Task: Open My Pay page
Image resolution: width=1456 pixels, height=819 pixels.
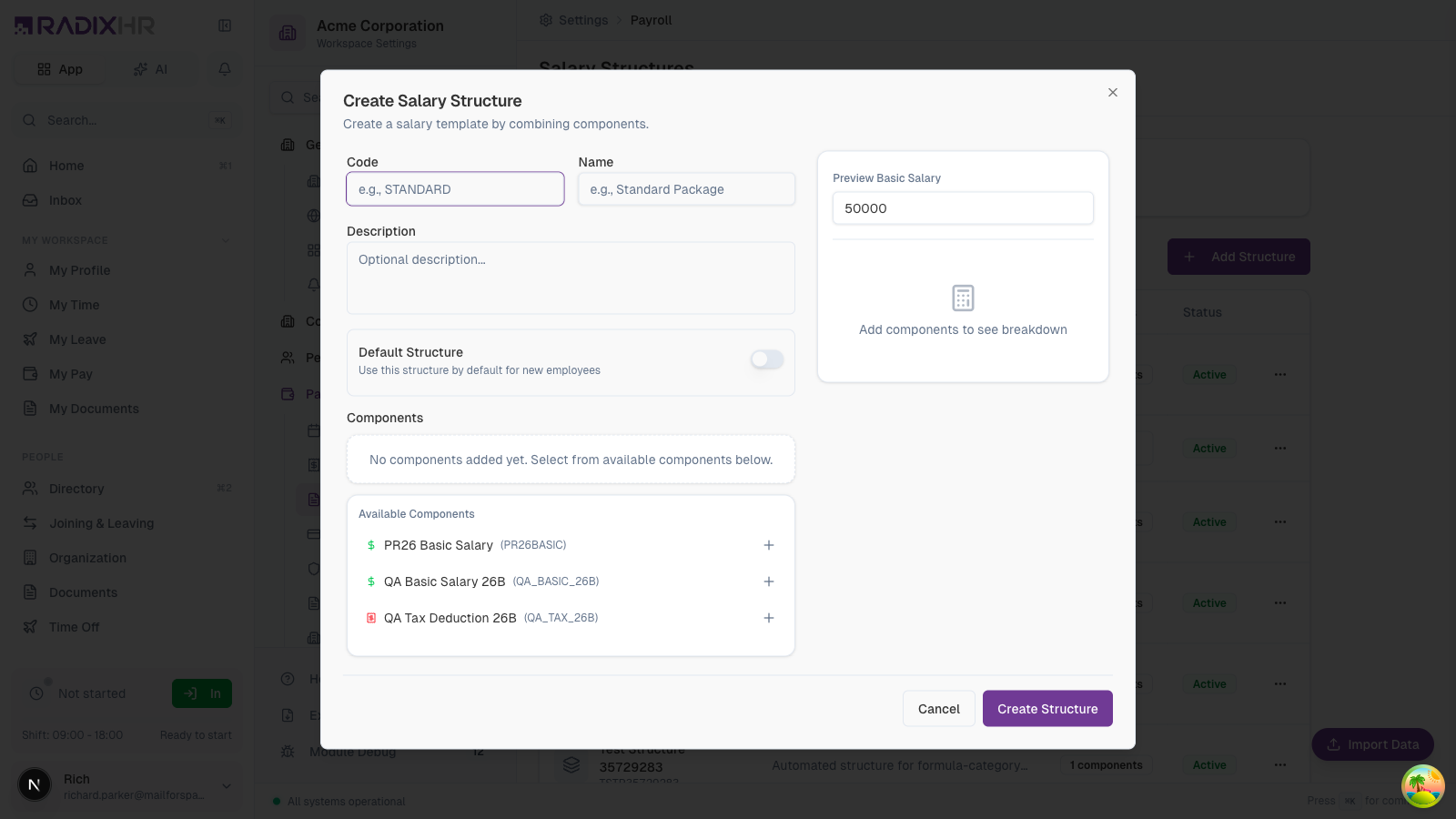Action: pyautogui.click(x=126, y=374)
